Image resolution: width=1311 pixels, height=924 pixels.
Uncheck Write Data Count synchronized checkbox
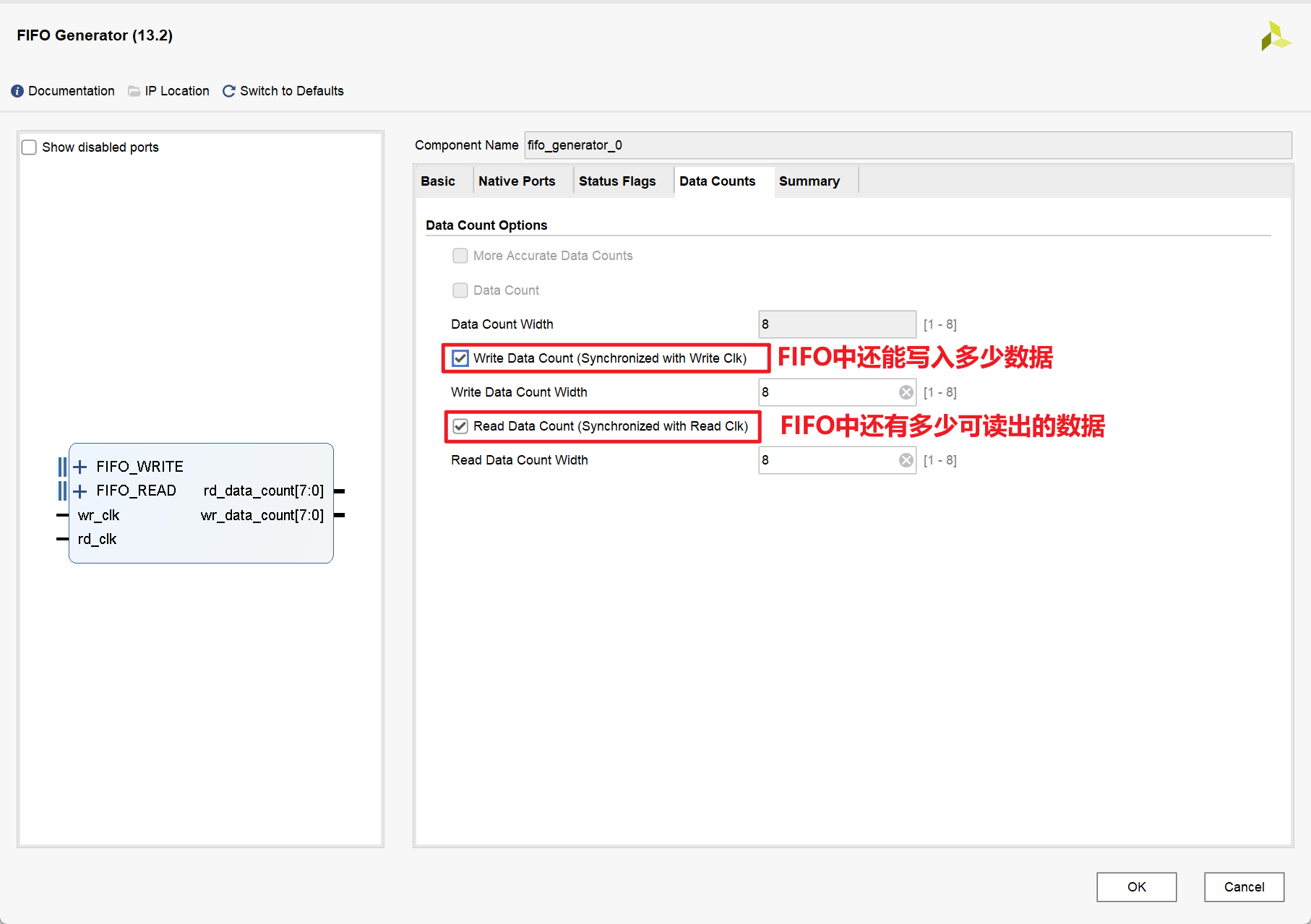pyautogui.click(x=460, y=358)
